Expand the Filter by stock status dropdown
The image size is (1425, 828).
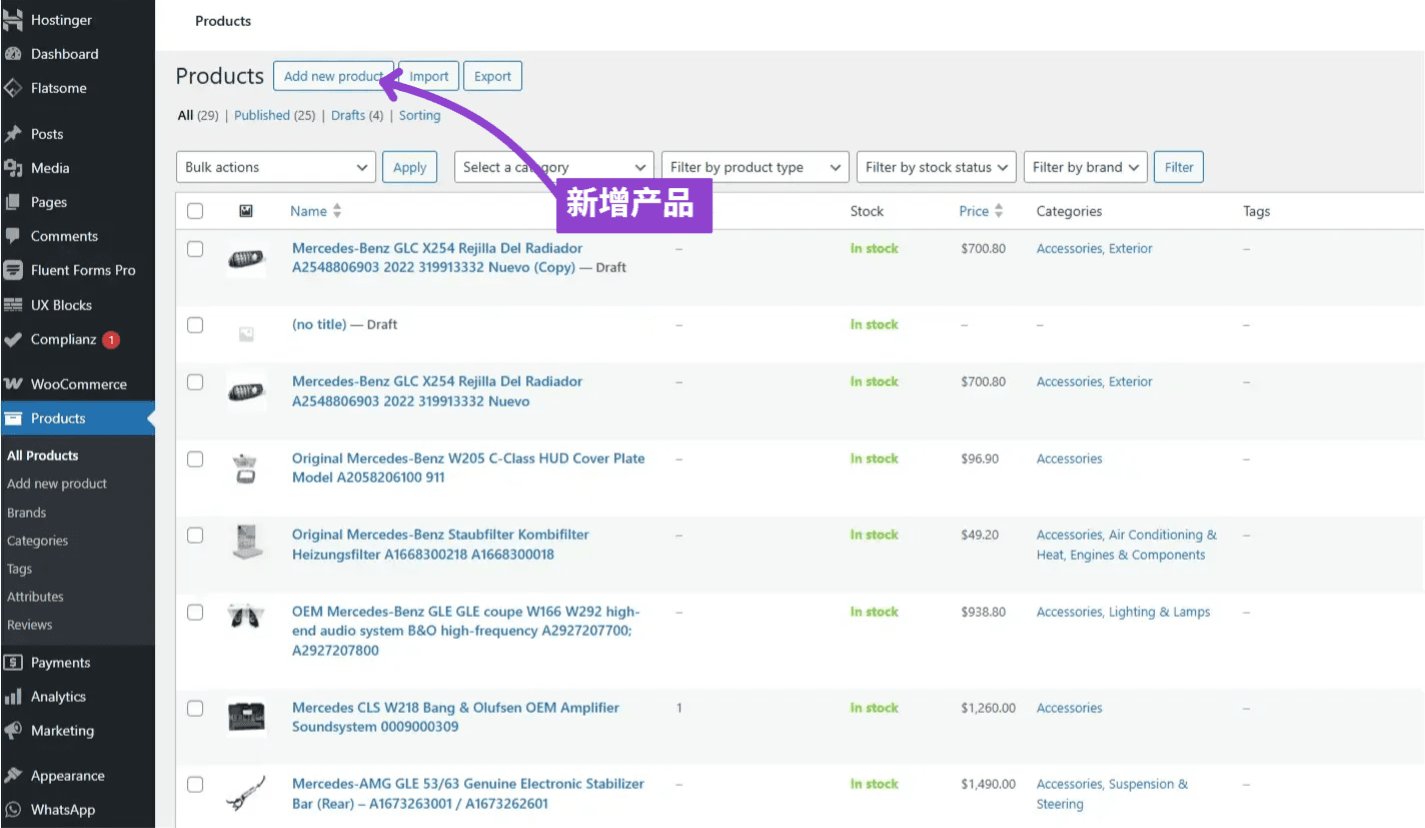[x=936, y=167]
